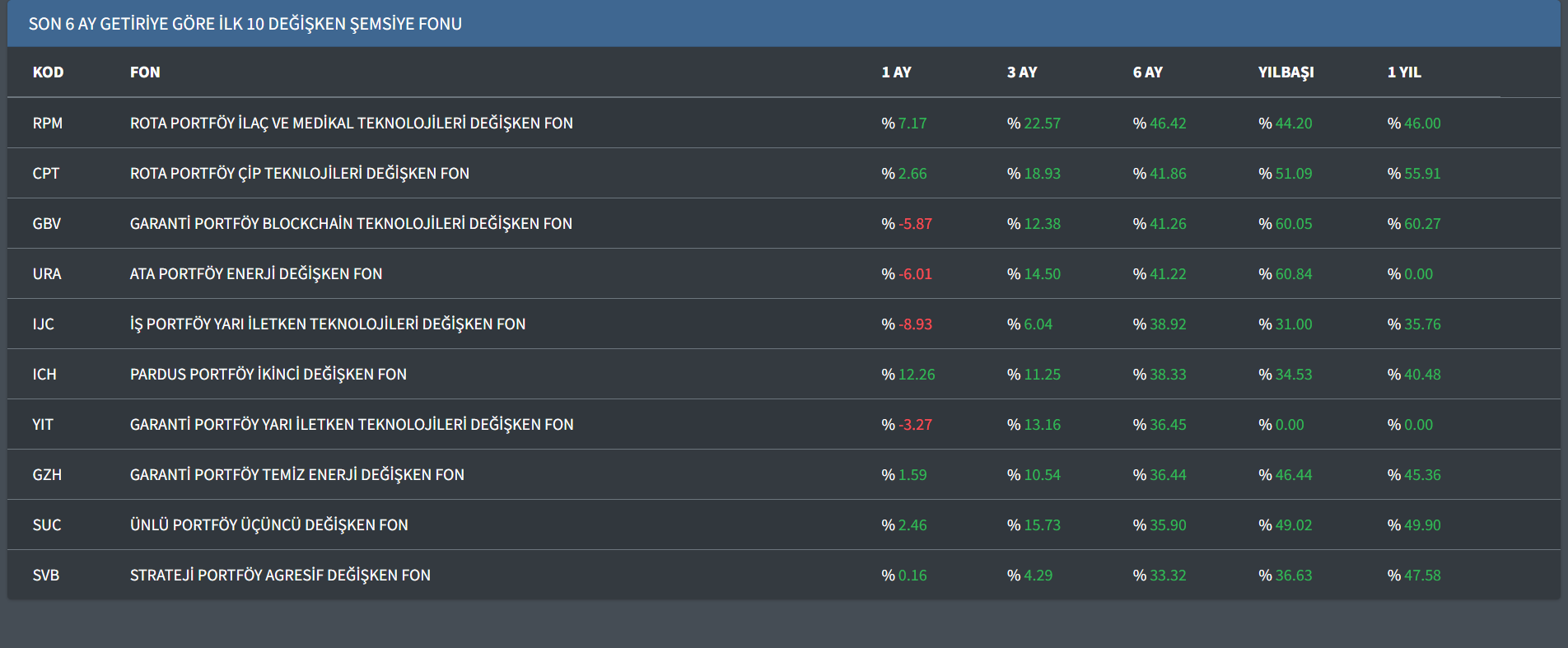Viewport: 1568px width, 648px height.
Task: Click İŞ PORTFÖY YARI İLETKEN TEKNOLOJİLERİ fund
Action: 327,324
